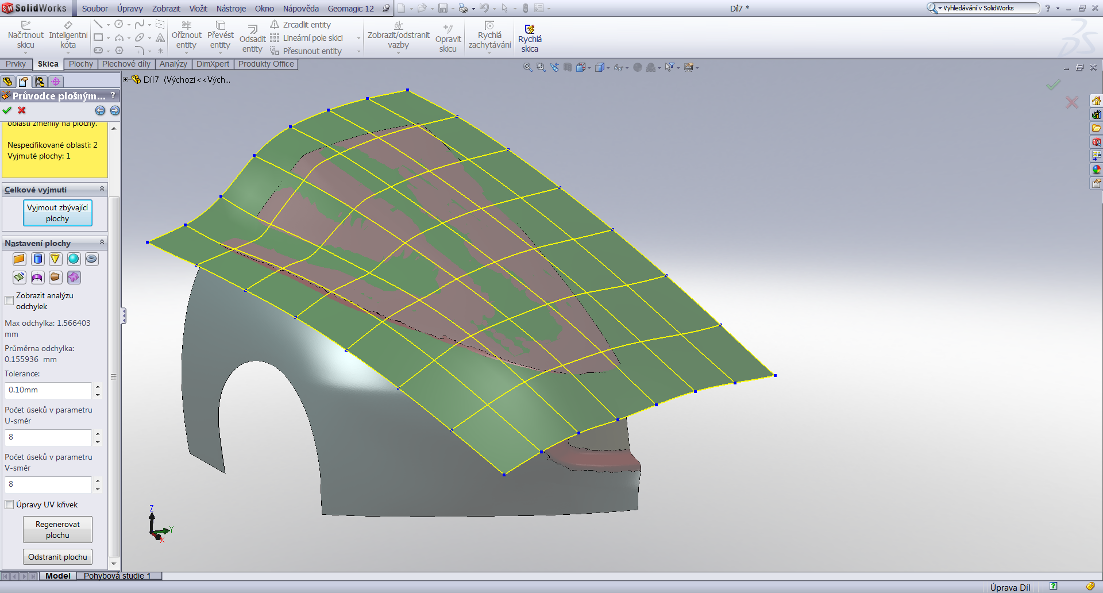Viewport: 1103px width, 593px height.
Task: Enable Zobrazit analýzu odchylek checkbox
Action: pos(10,300)
